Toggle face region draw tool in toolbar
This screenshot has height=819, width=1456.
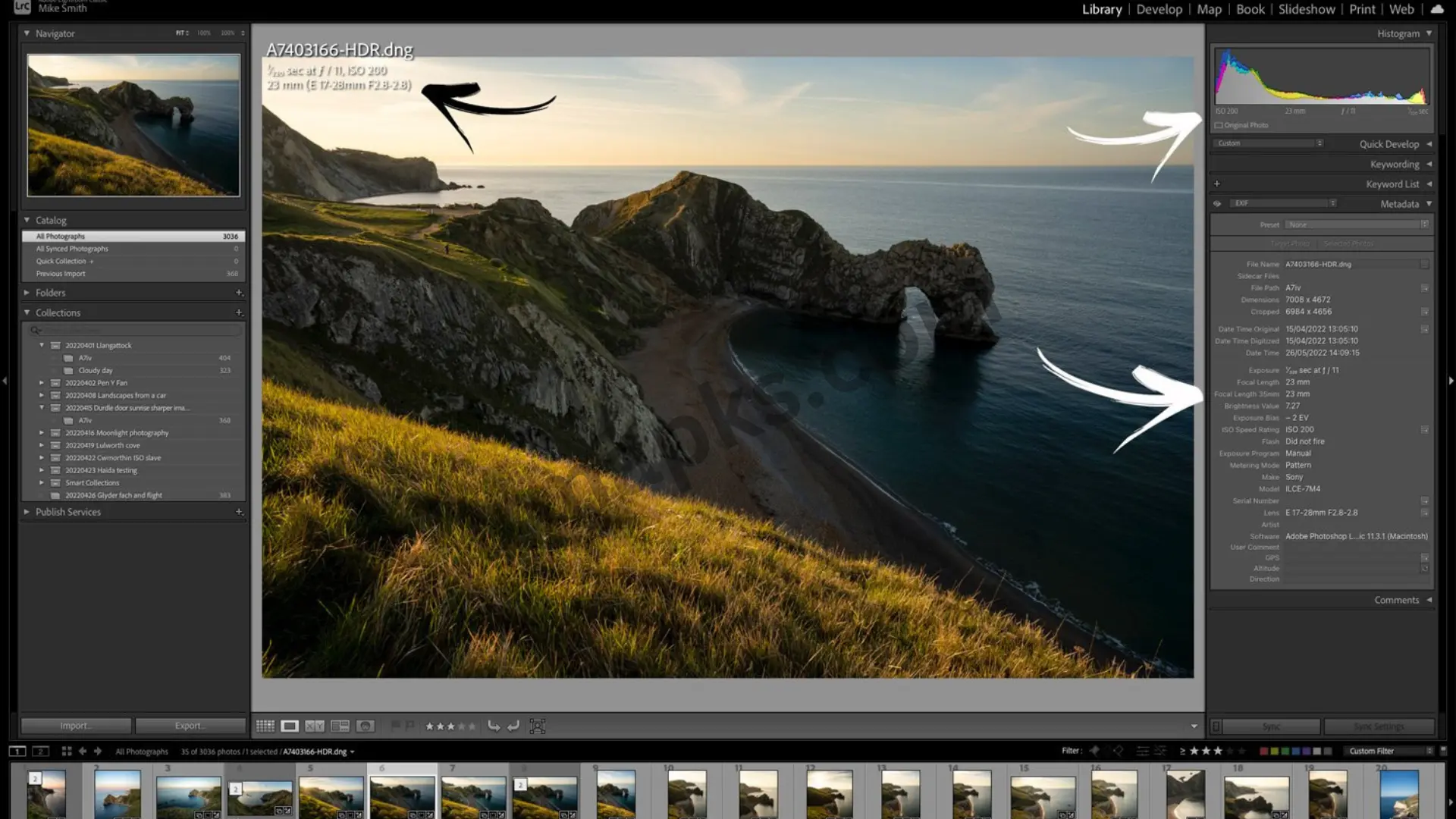[538, 726]
